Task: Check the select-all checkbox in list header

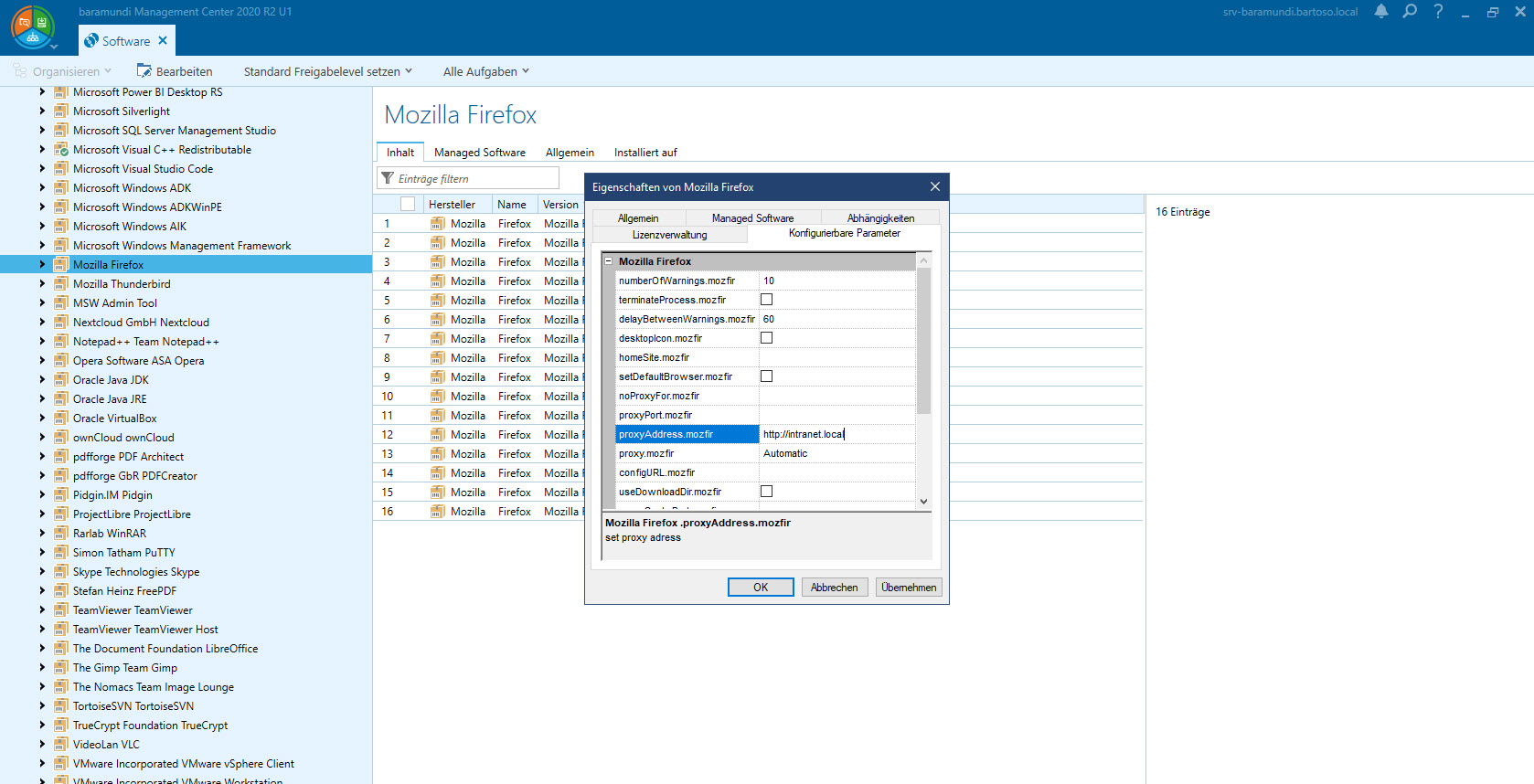Action: 408,205
